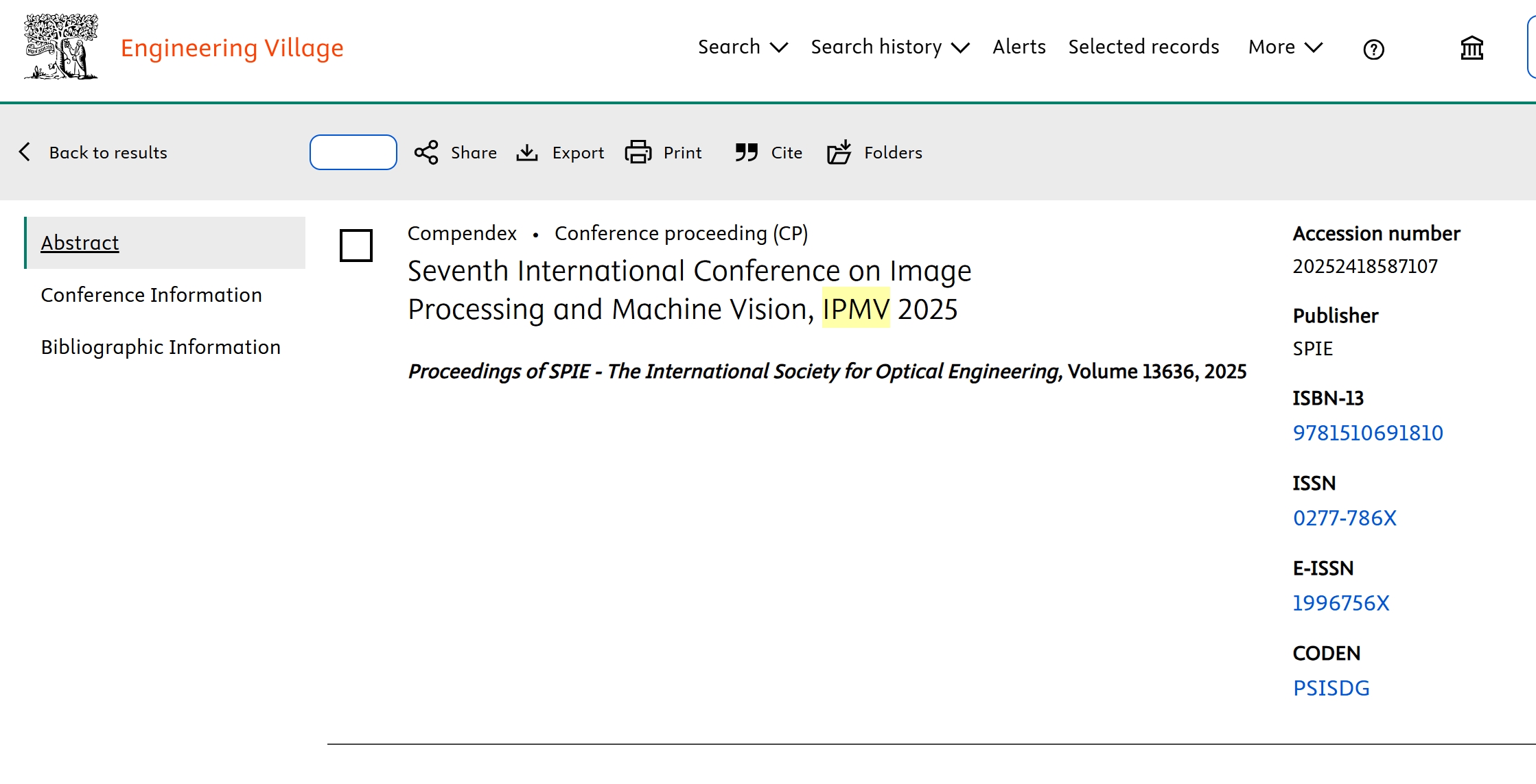Open the Engineering Village home link
Screen dimensions: 1536x784
point(232,47)
